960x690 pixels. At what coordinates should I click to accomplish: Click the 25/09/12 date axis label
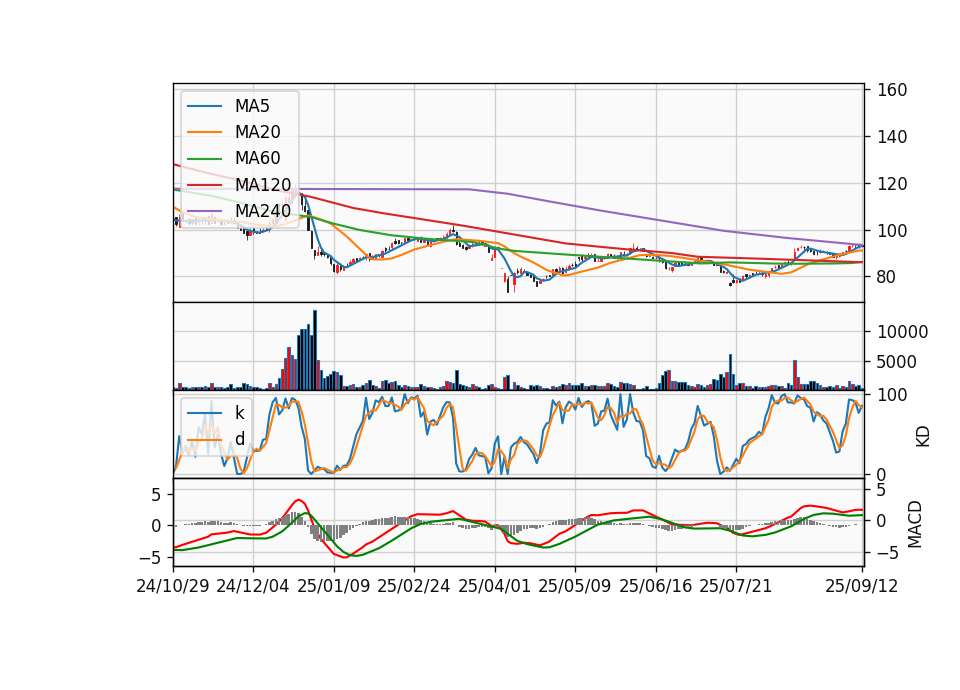coord(862,586)
